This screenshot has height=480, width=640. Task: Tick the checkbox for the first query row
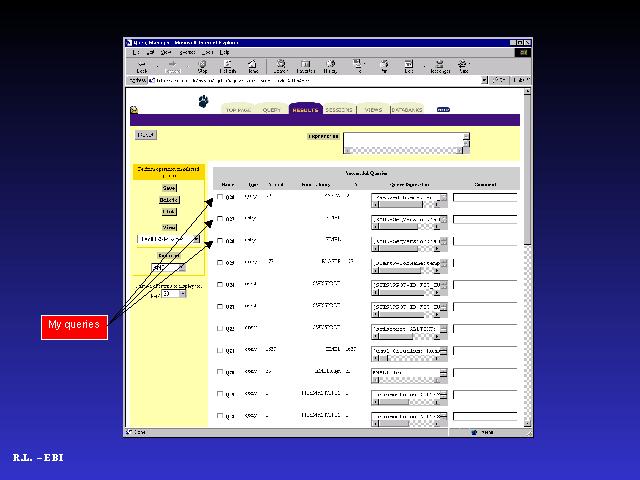(220, 198)
